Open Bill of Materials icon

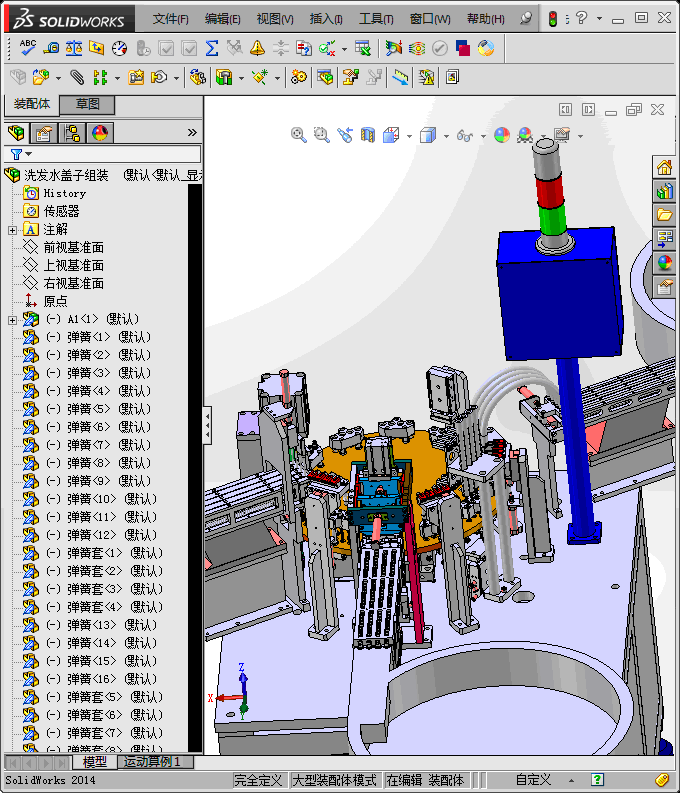pyautogui.click(x=325, y=77)
